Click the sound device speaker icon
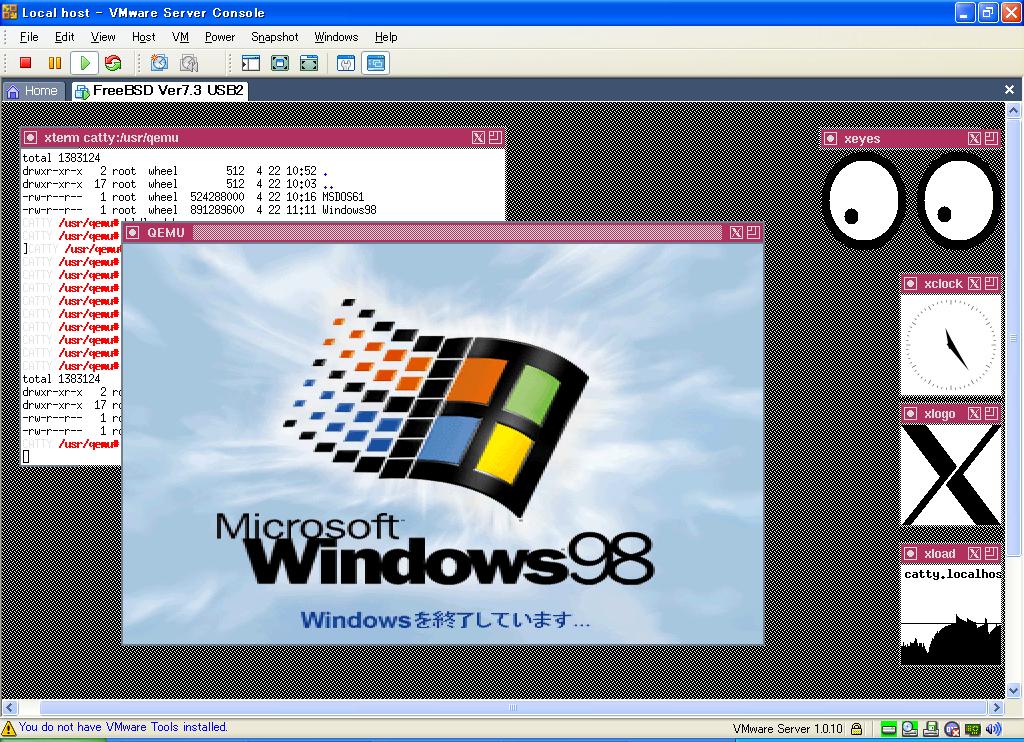The height and width of the screenshot is (742, 1024). tap(993, 729)
